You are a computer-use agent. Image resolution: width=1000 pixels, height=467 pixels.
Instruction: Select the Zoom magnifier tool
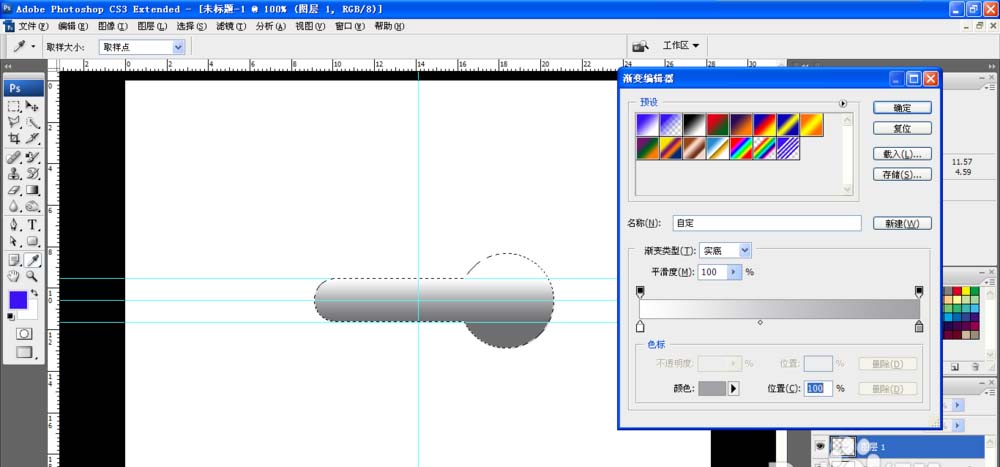tap(33, 276)
